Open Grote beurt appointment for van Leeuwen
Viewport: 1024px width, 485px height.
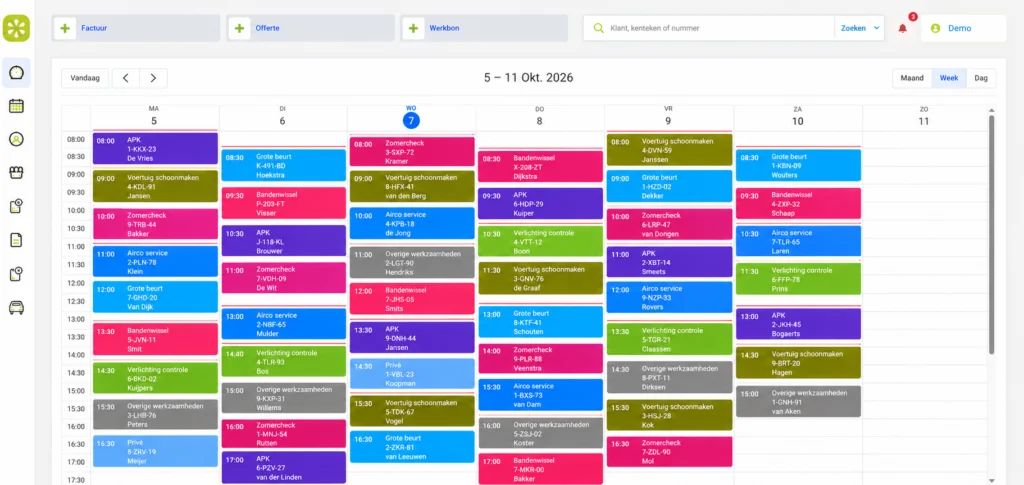pyautogui.click(x=412, y=447)
